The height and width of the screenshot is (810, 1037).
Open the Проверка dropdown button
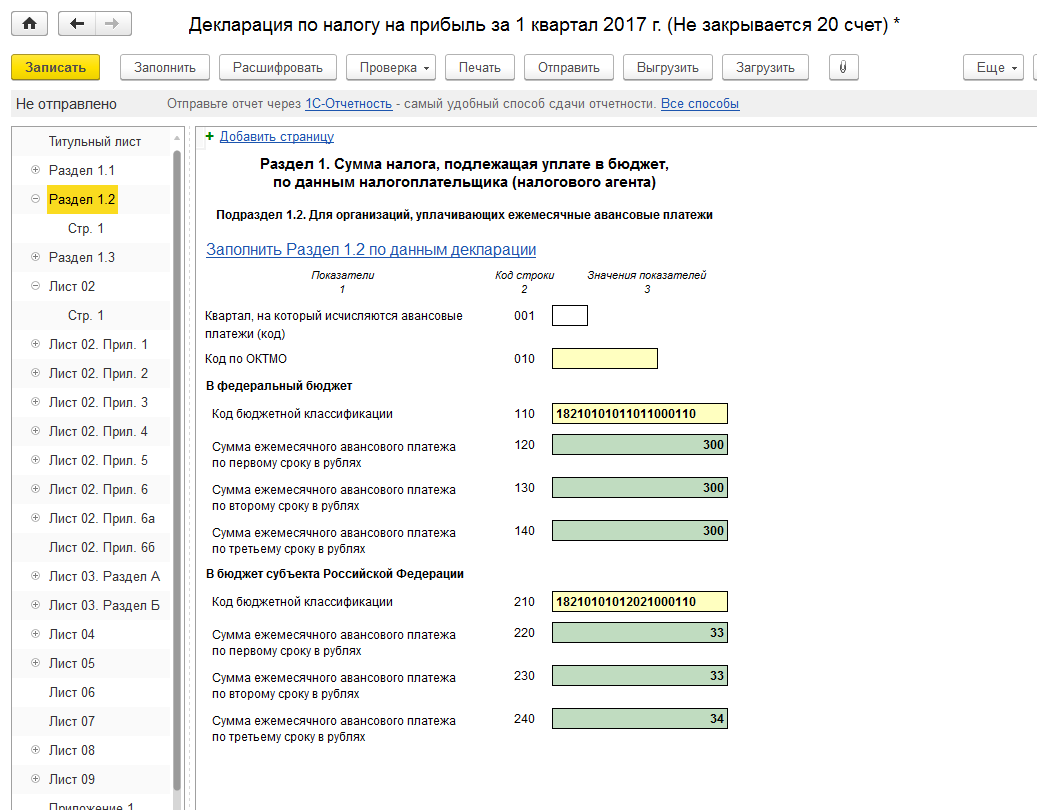point(390,67)
